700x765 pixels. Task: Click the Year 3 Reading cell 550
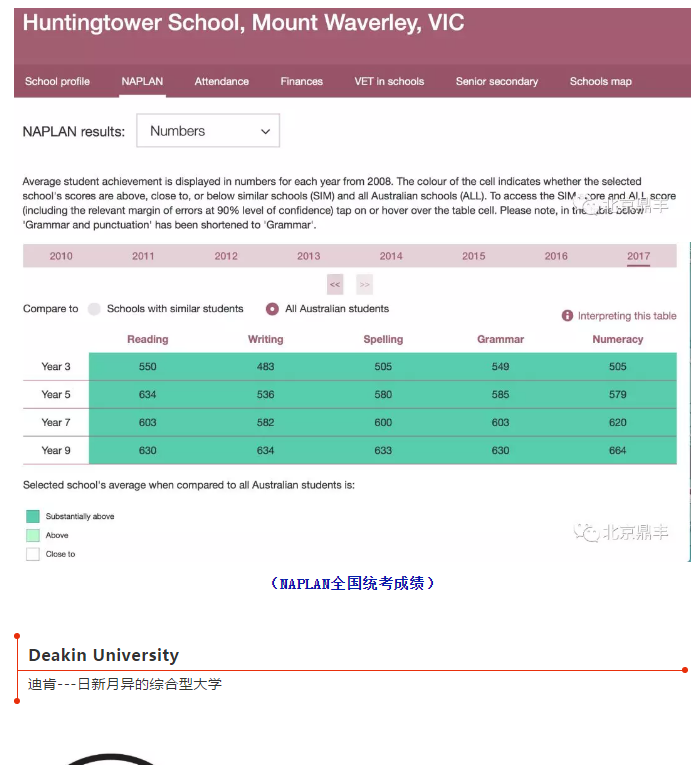point(147,367)
